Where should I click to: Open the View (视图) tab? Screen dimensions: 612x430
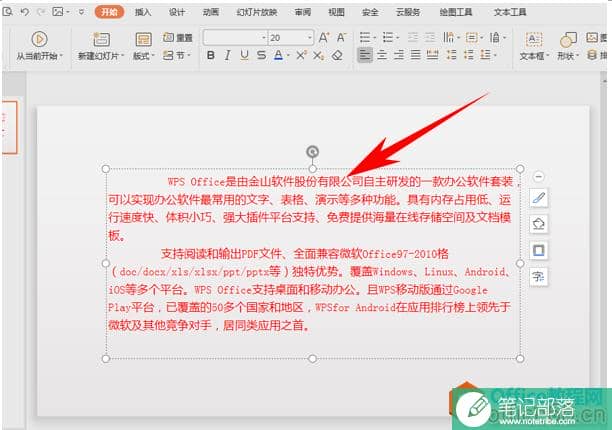tap(336, 12)
